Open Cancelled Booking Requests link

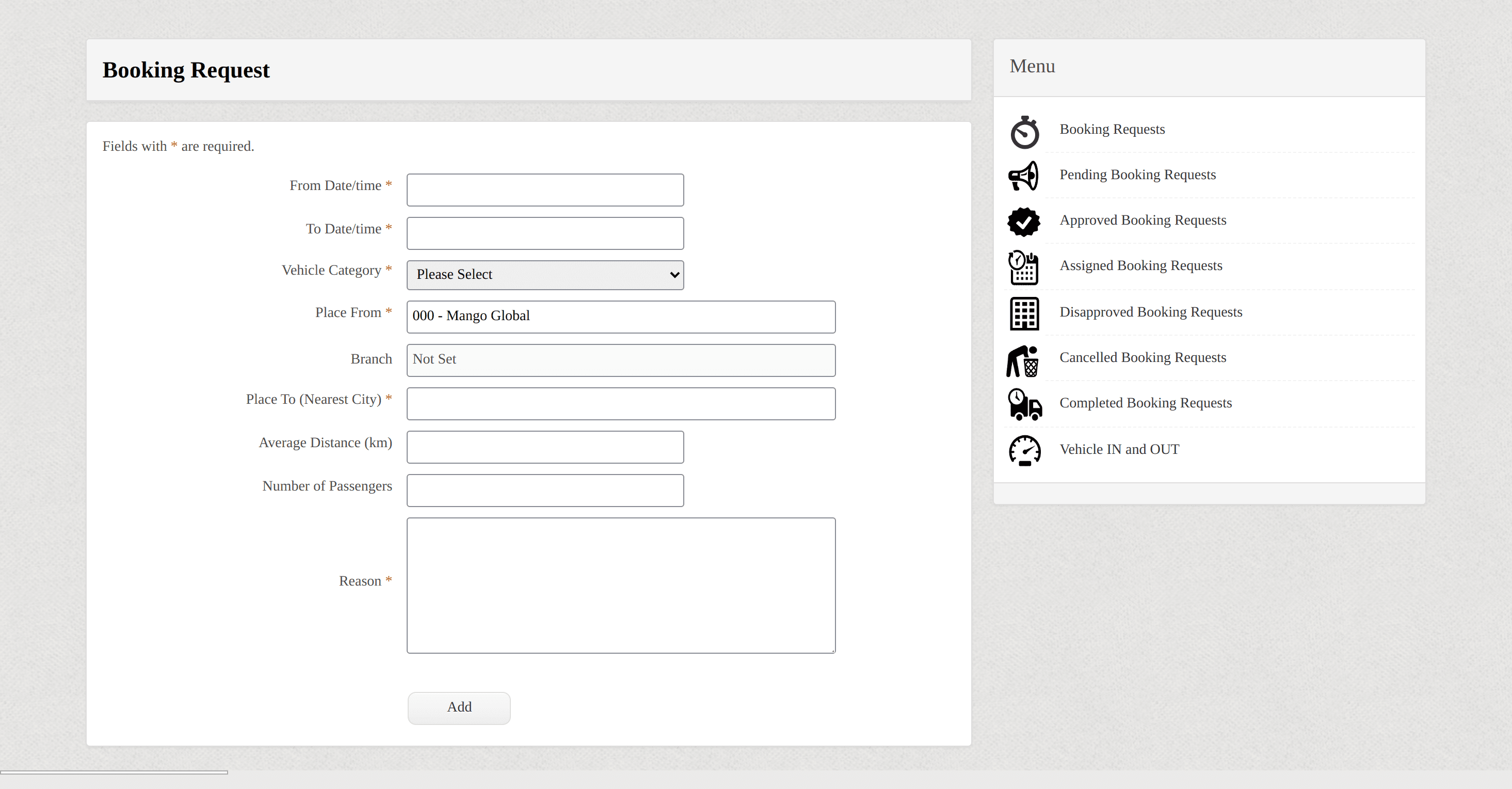point(1143,357)
